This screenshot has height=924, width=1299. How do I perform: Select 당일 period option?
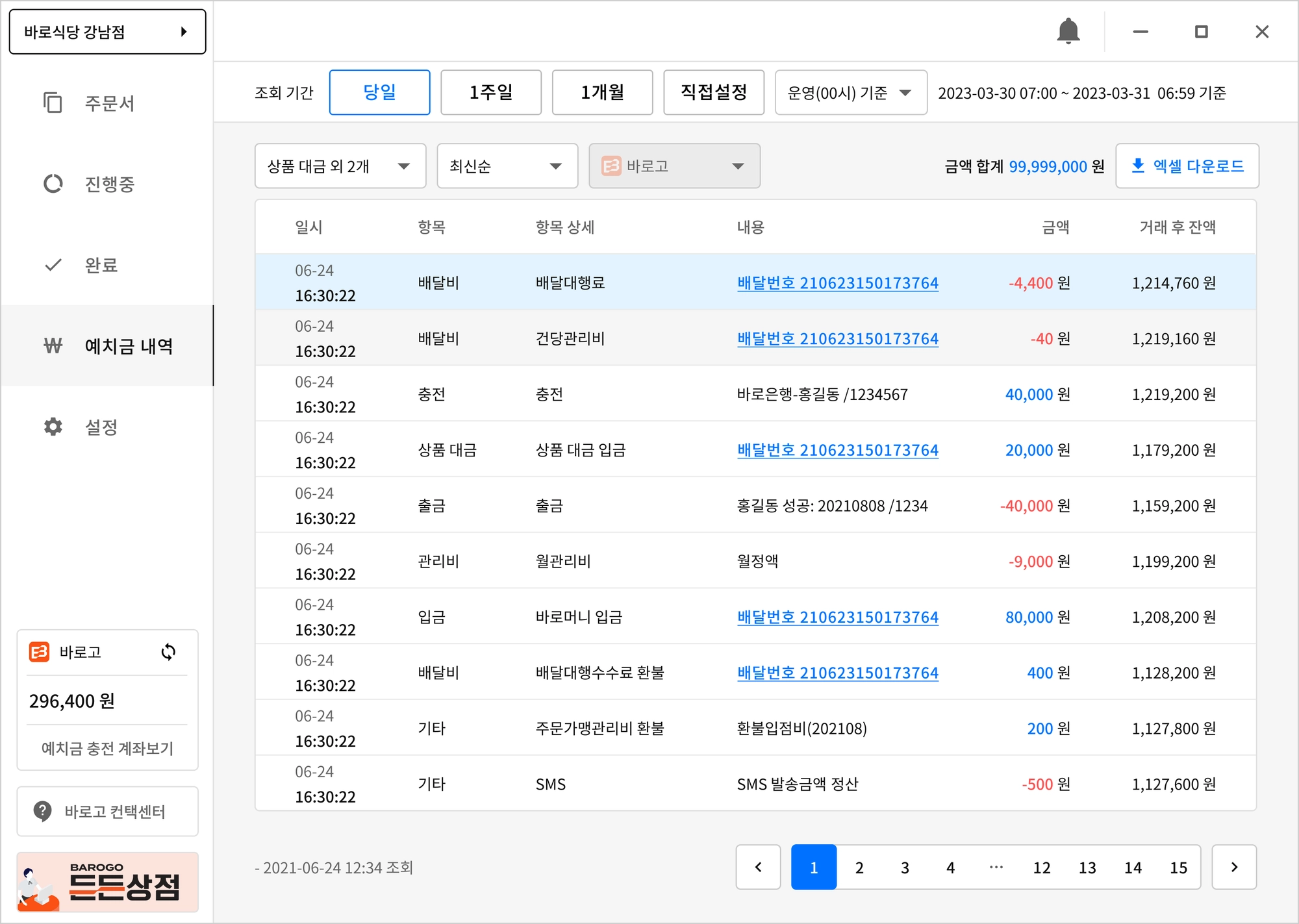[379, 92]
